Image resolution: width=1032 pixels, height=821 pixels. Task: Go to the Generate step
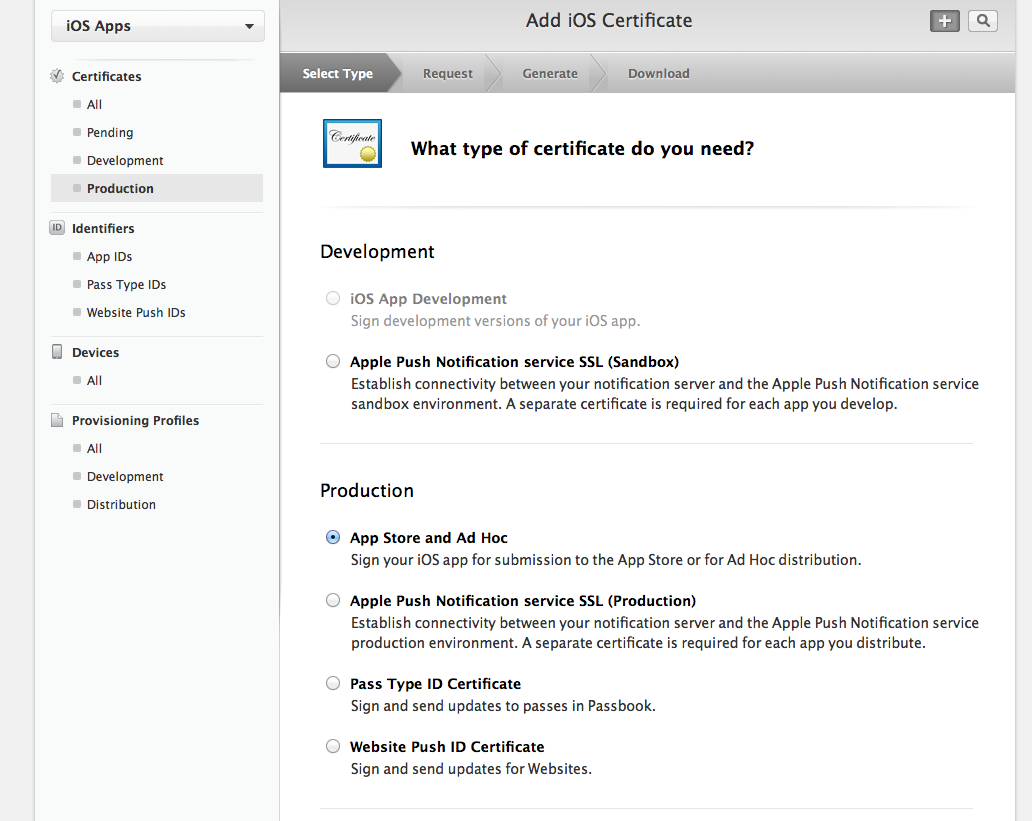[x=550, y=73]
